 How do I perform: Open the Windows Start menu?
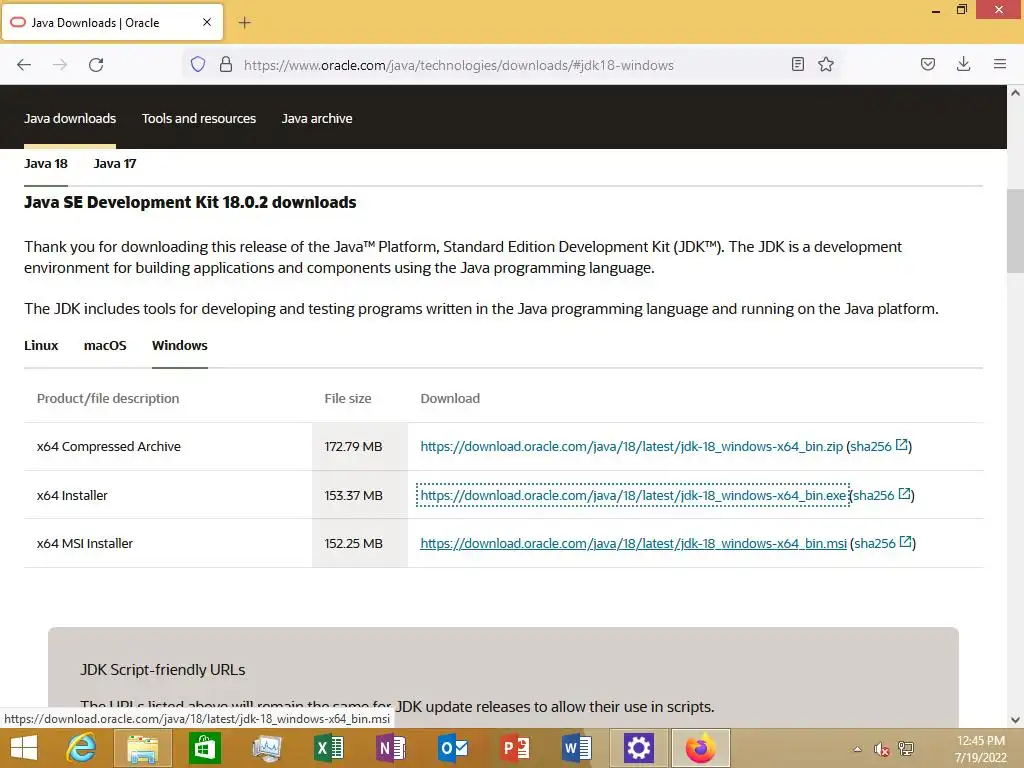tap(24, 748)
